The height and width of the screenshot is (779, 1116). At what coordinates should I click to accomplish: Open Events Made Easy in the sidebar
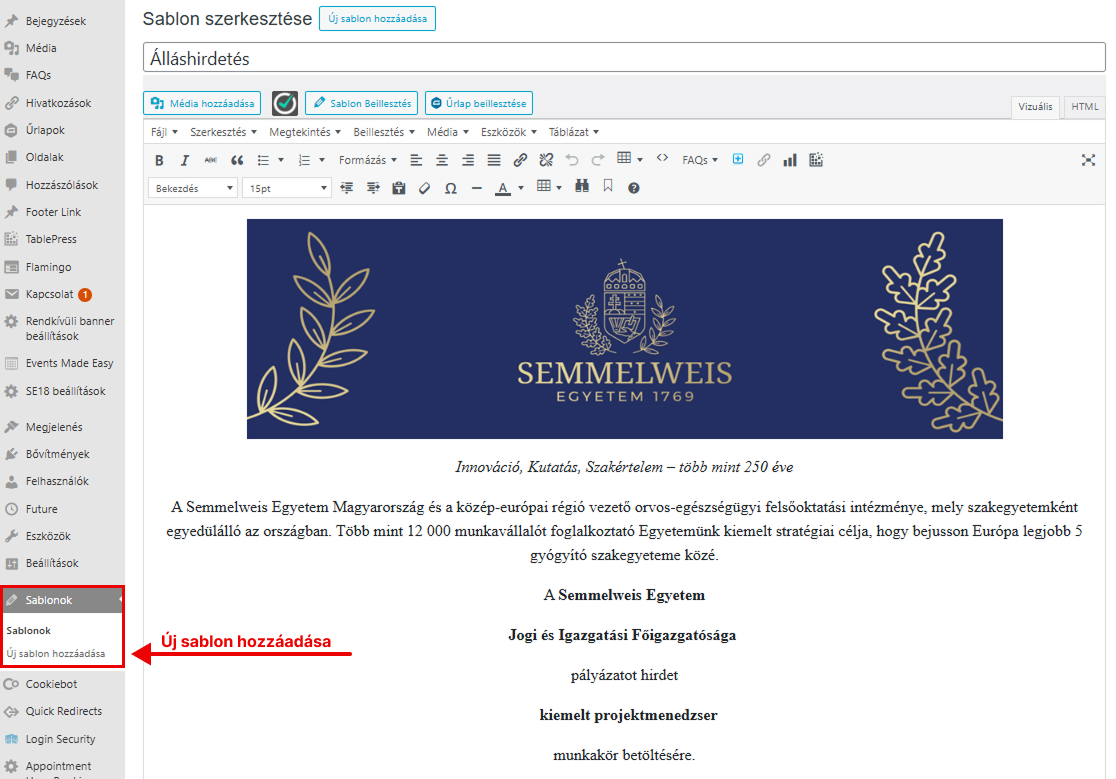[x=69, y=363]
